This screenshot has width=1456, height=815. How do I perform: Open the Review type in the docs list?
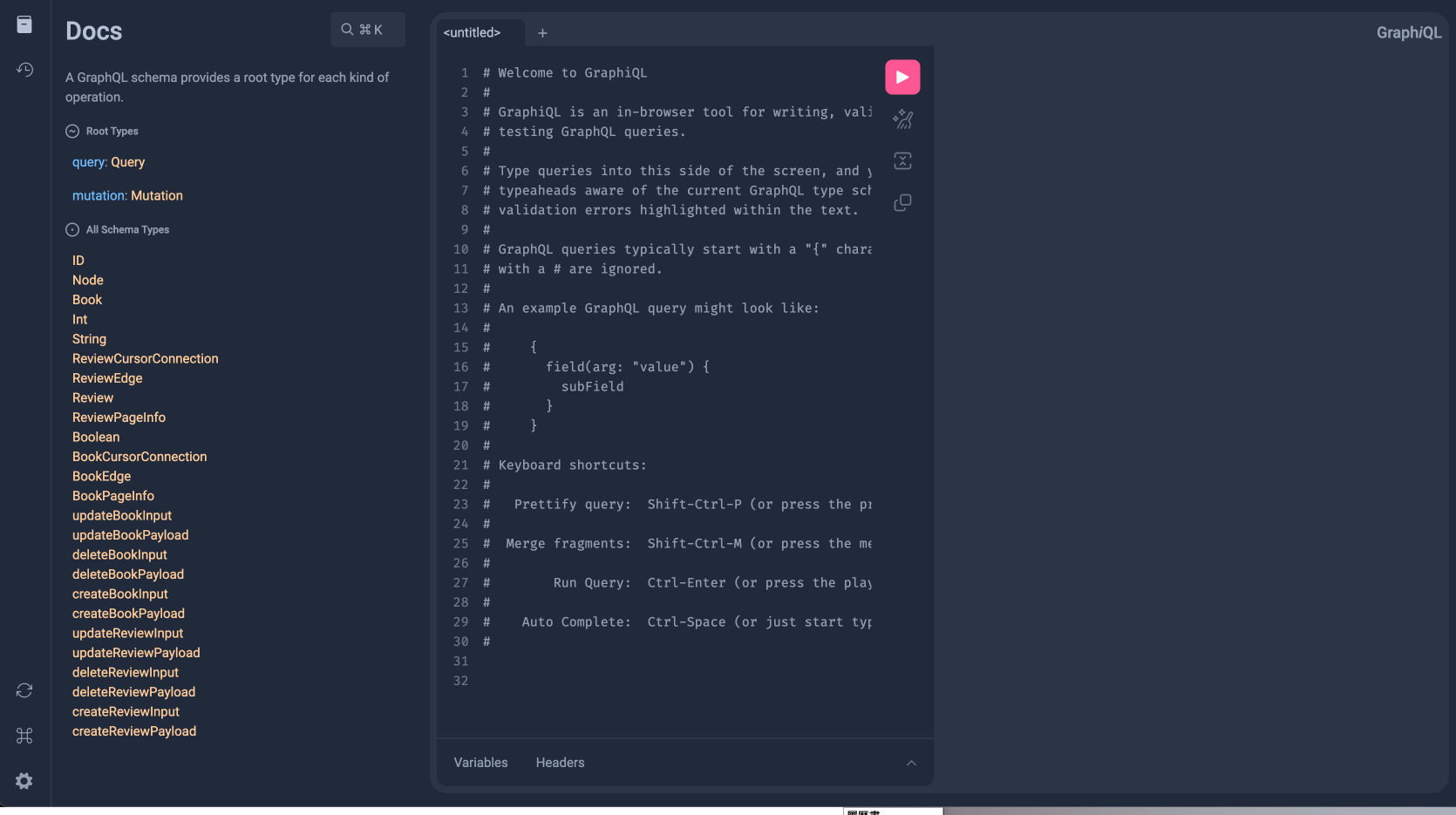pos(92,397)
